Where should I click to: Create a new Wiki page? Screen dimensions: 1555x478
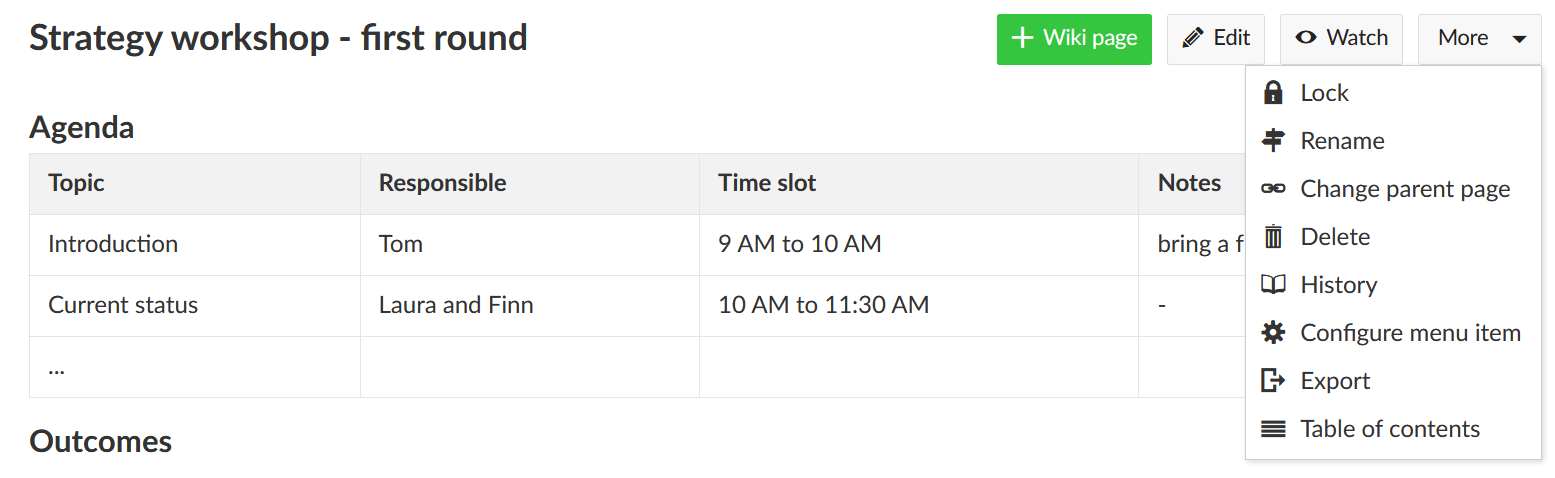coord(1074,39)
